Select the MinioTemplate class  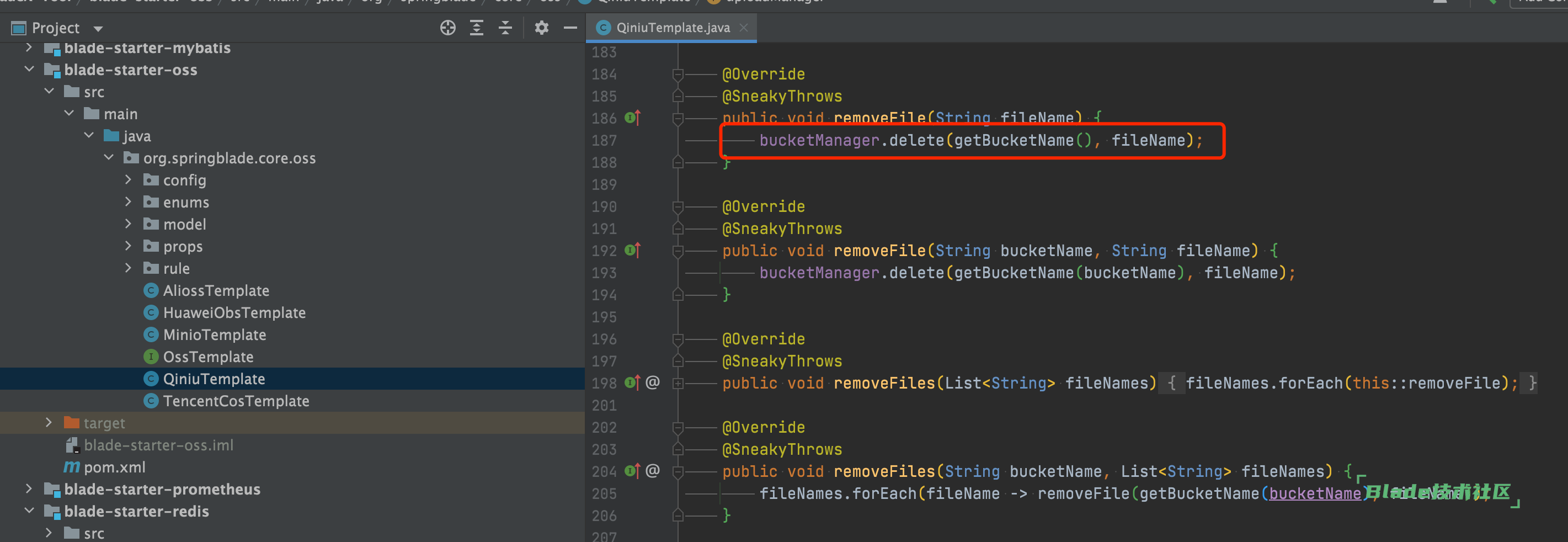tap(214, 334)
